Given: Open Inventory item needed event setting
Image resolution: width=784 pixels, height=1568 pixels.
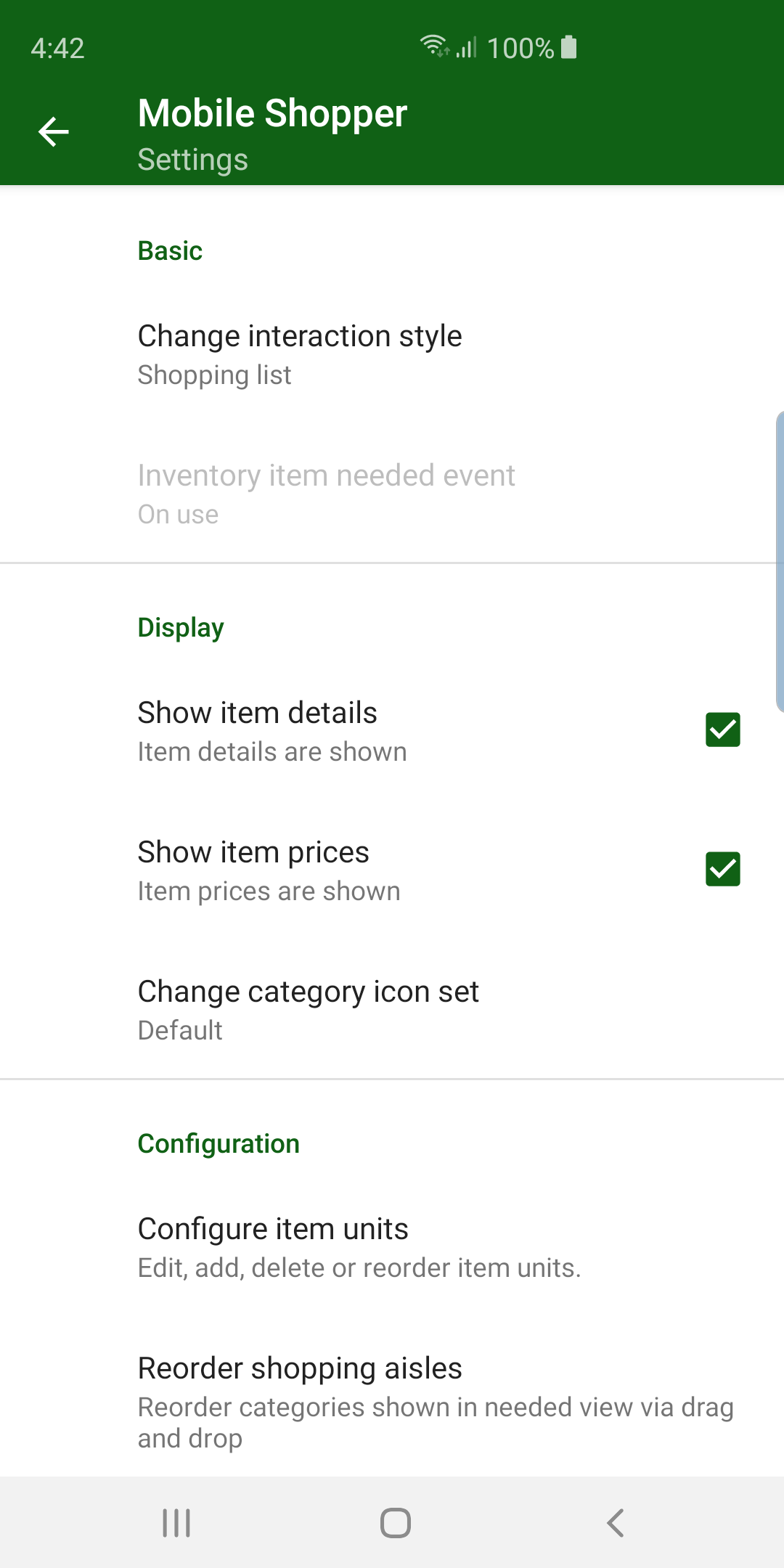Looking at the screenshot, I should point(392,493).
